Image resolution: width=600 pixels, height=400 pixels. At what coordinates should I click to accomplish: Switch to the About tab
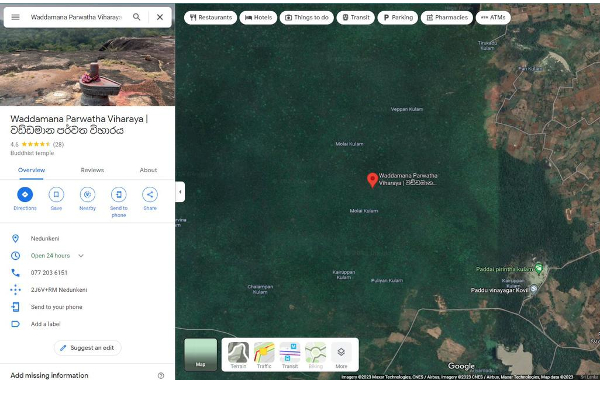148,170
